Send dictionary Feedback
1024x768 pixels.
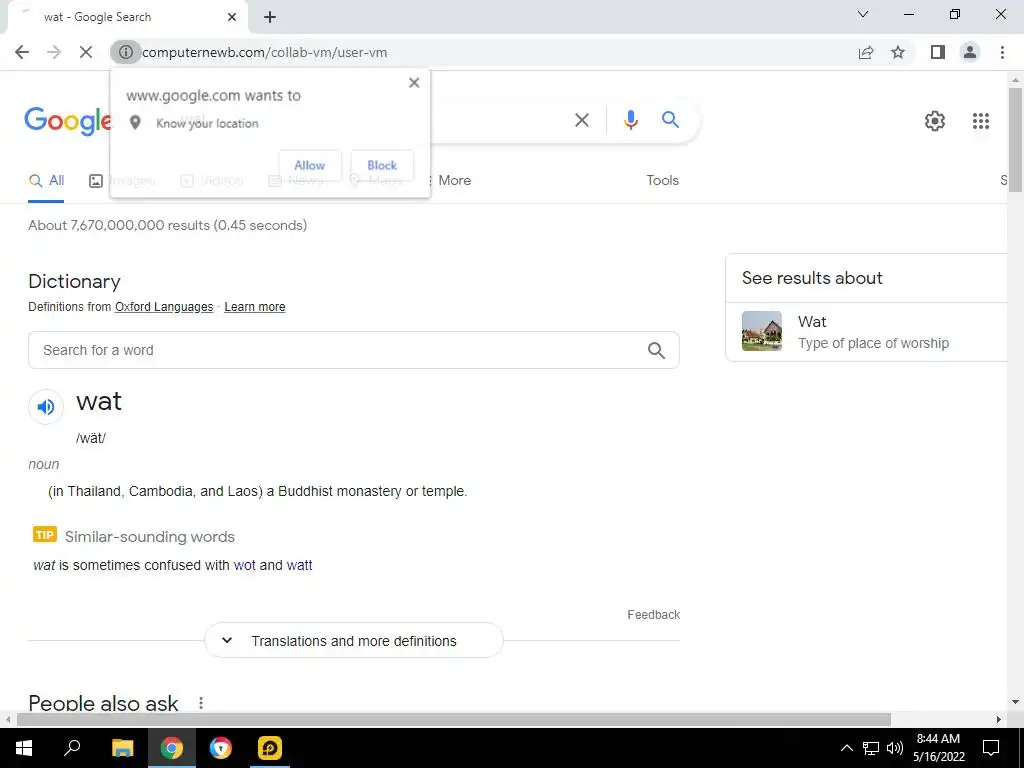click(654, 615)
